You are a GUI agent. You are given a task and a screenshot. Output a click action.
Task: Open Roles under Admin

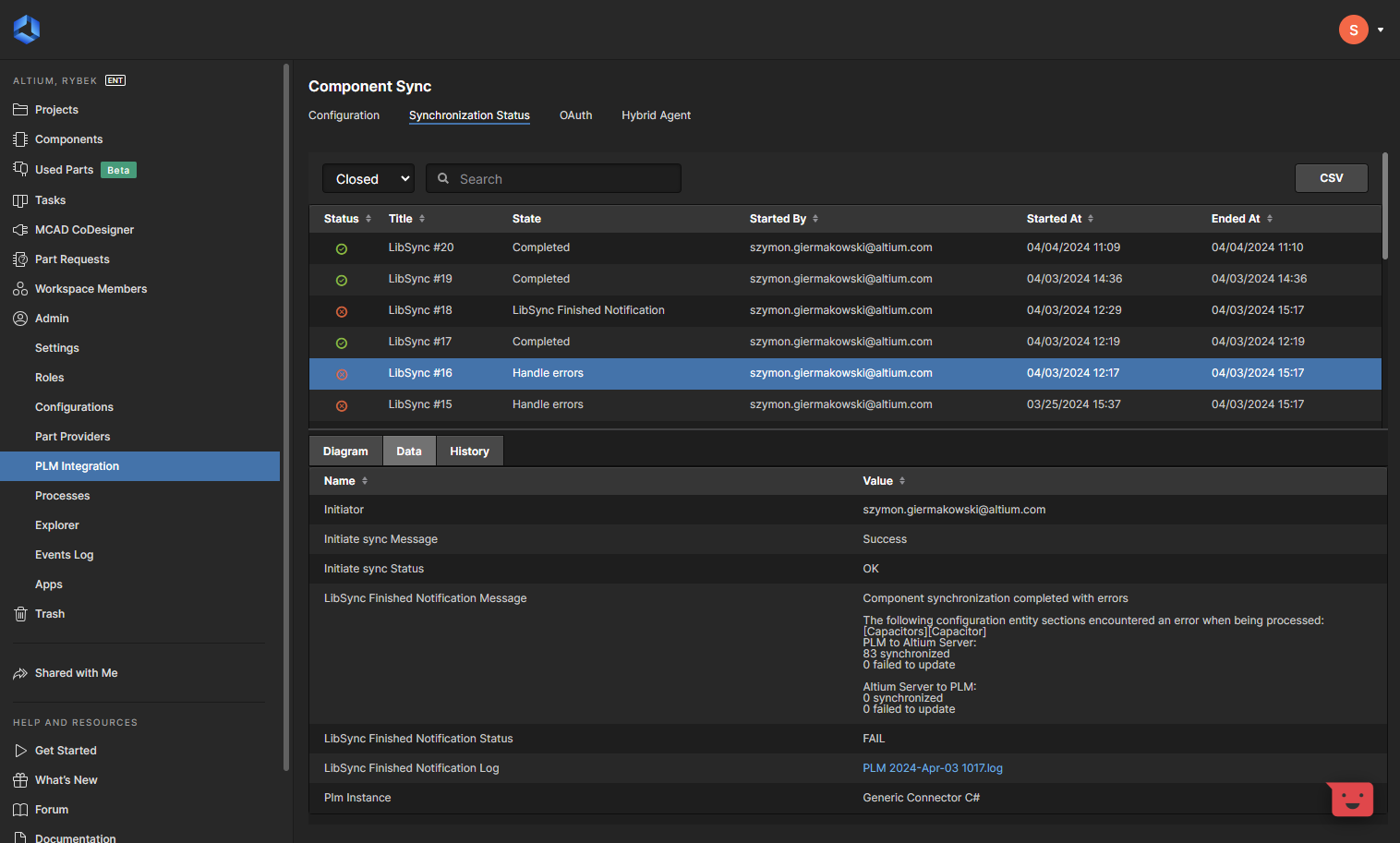pos(50,378)
